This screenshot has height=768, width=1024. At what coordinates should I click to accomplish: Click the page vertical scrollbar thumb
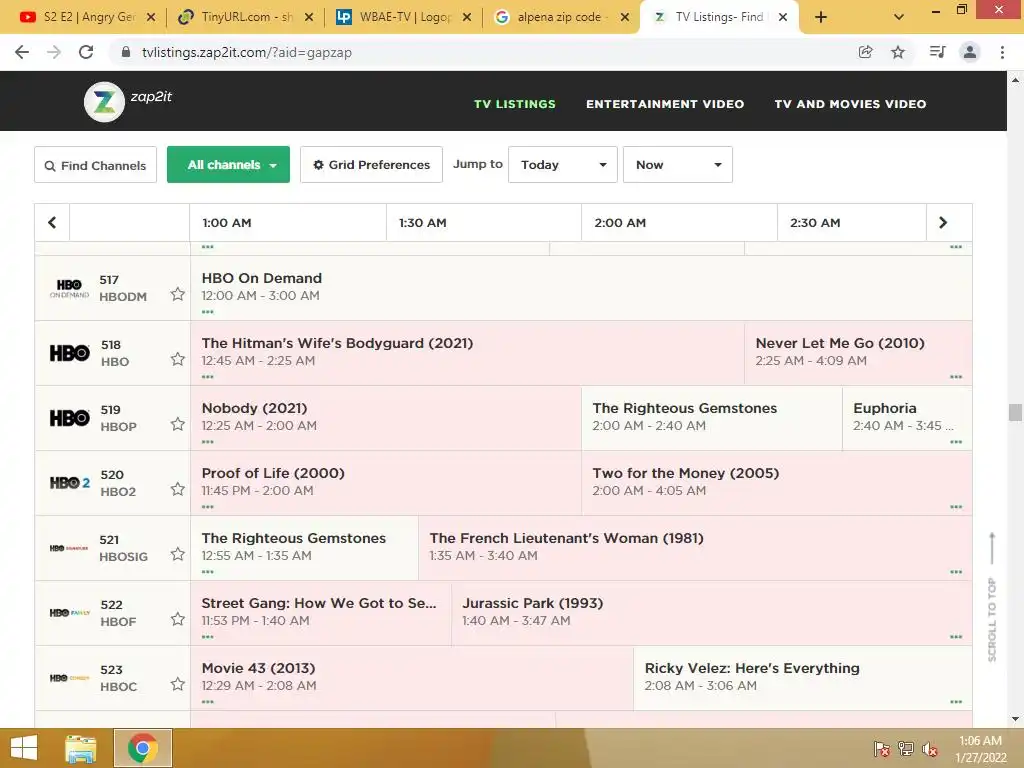coord(1015,412)
